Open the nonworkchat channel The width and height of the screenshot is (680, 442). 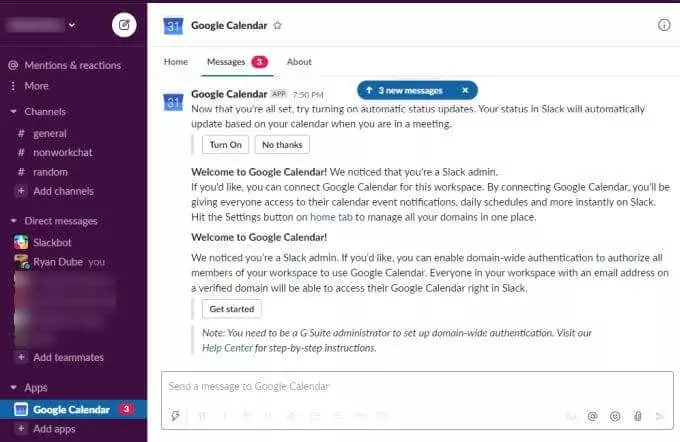click(x=62, y=153)
